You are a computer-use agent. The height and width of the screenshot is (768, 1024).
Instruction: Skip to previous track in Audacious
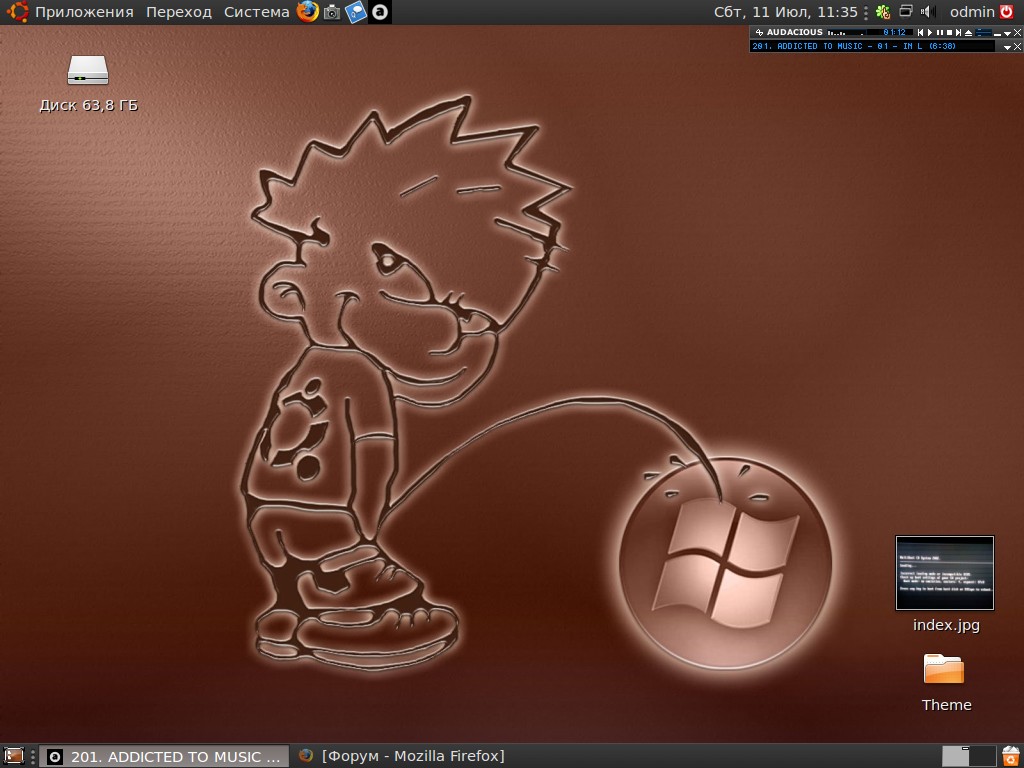tap(920, 33)
